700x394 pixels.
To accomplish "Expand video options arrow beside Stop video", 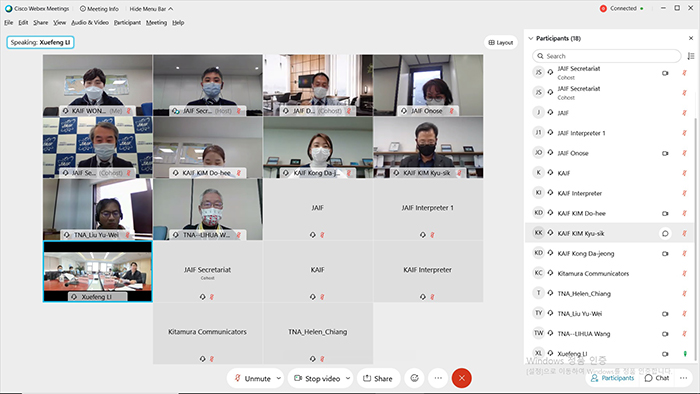I will pos(348,378).
